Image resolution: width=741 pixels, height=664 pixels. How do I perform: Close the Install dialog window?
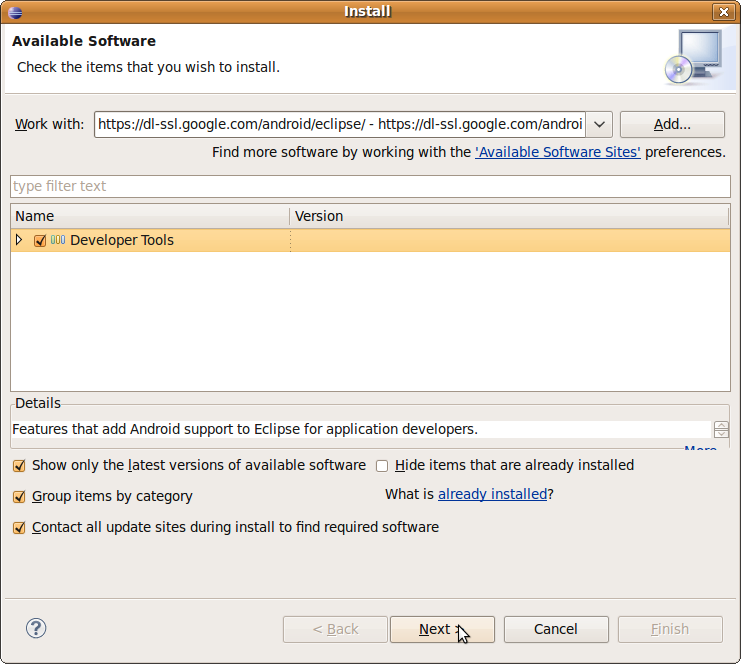pos(724,11)
